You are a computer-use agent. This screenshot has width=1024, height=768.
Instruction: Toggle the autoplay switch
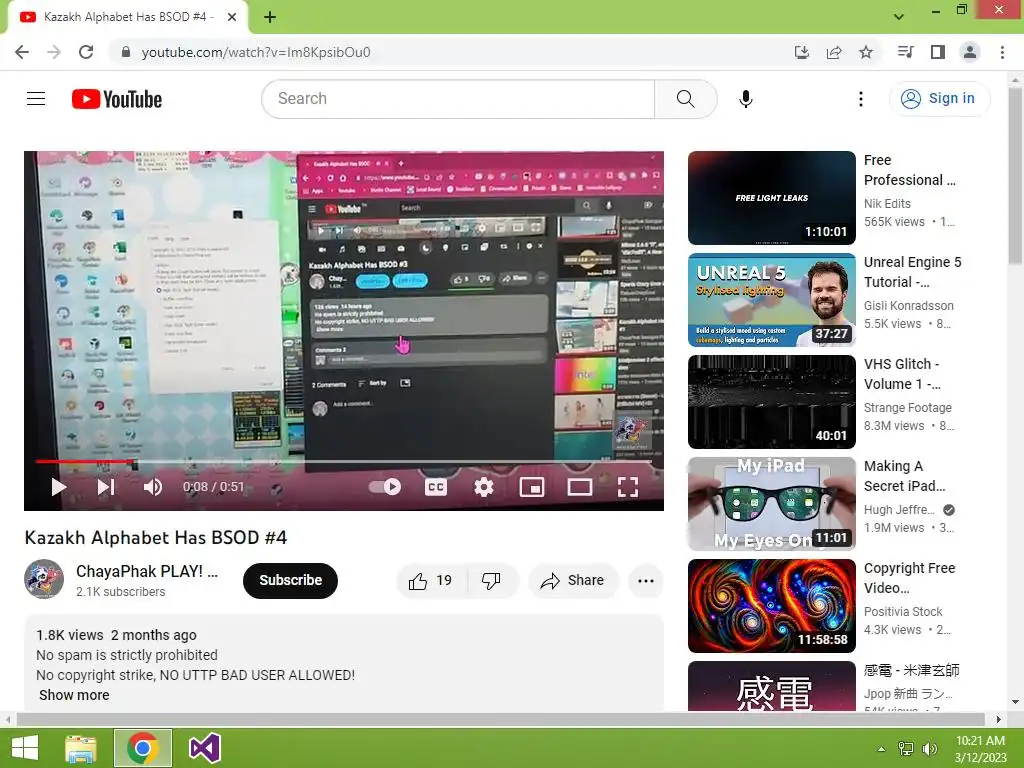(x=385, y=487)
